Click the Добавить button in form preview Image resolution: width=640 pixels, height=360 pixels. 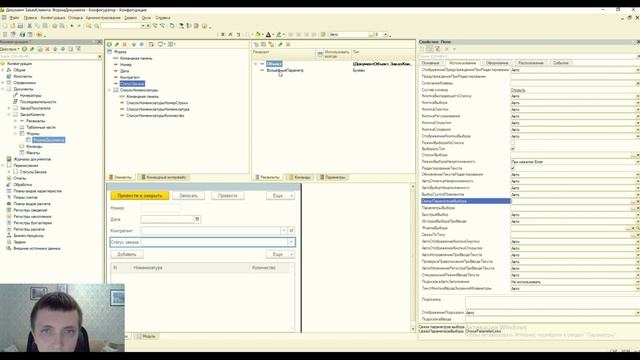click(x=127, y=254)
